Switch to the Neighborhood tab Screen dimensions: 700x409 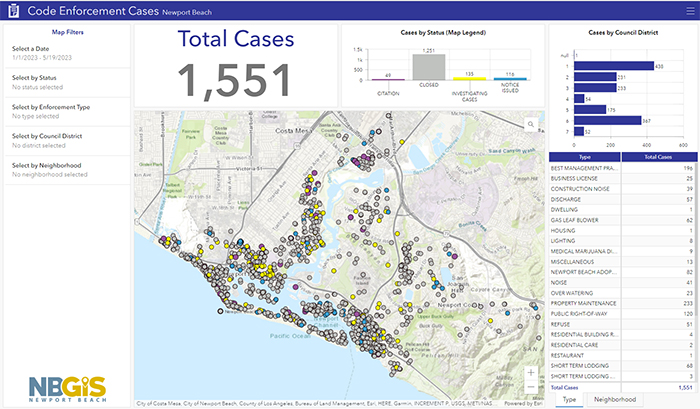614,399
